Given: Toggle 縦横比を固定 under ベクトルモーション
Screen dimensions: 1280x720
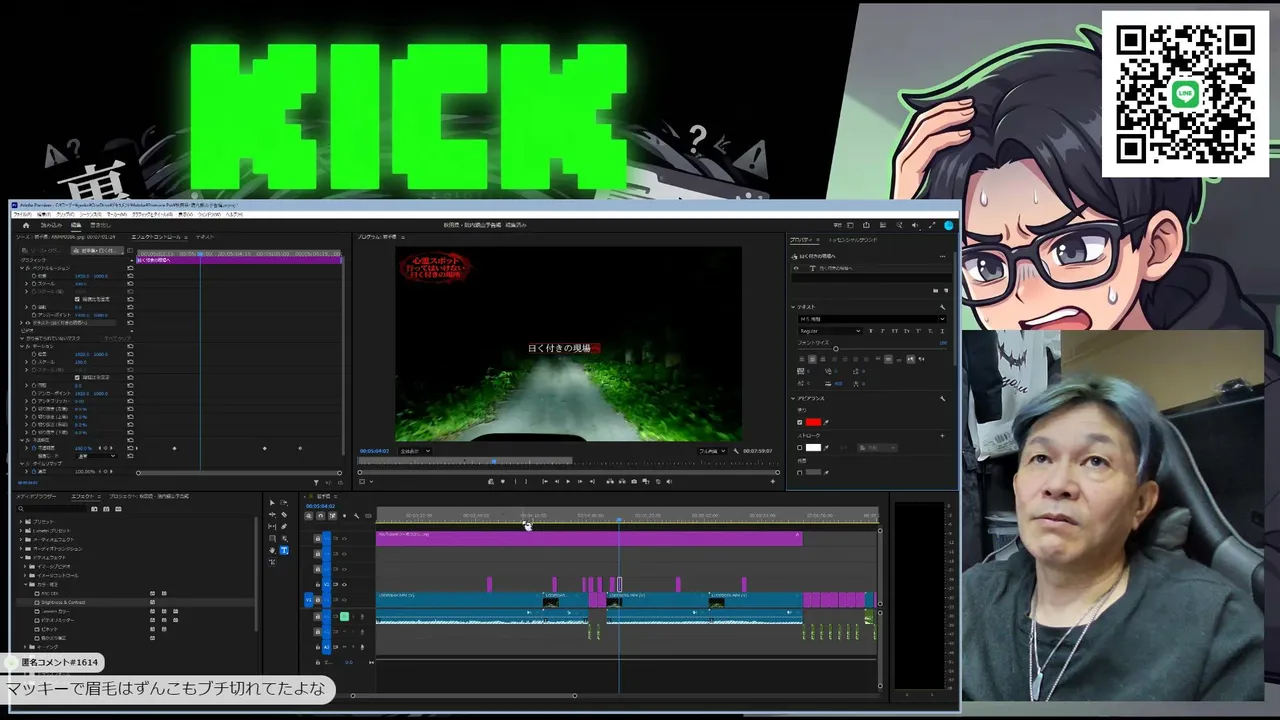Looking at the screenshot, I should pyautogui.click(x=78, y=299).
